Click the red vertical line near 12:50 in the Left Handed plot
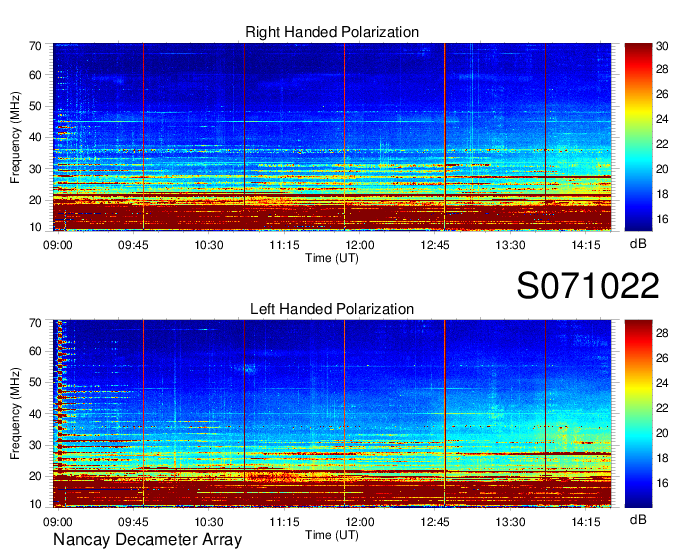This screenshot has height=552, width=680. (x=445, y=414)
